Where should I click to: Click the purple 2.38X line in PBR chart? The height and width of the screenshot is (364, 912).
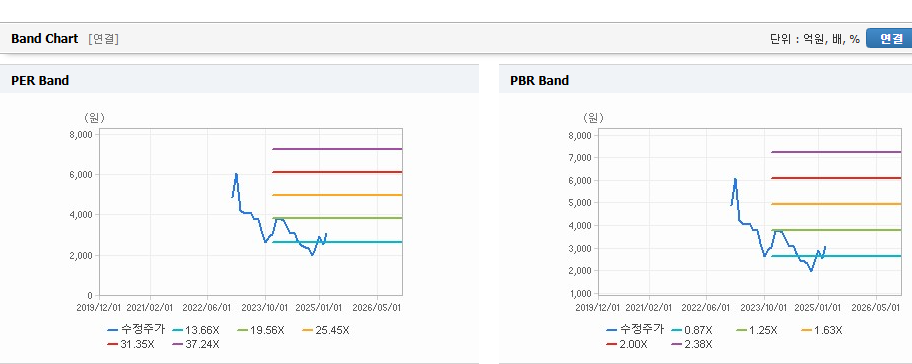click(836, 152)
